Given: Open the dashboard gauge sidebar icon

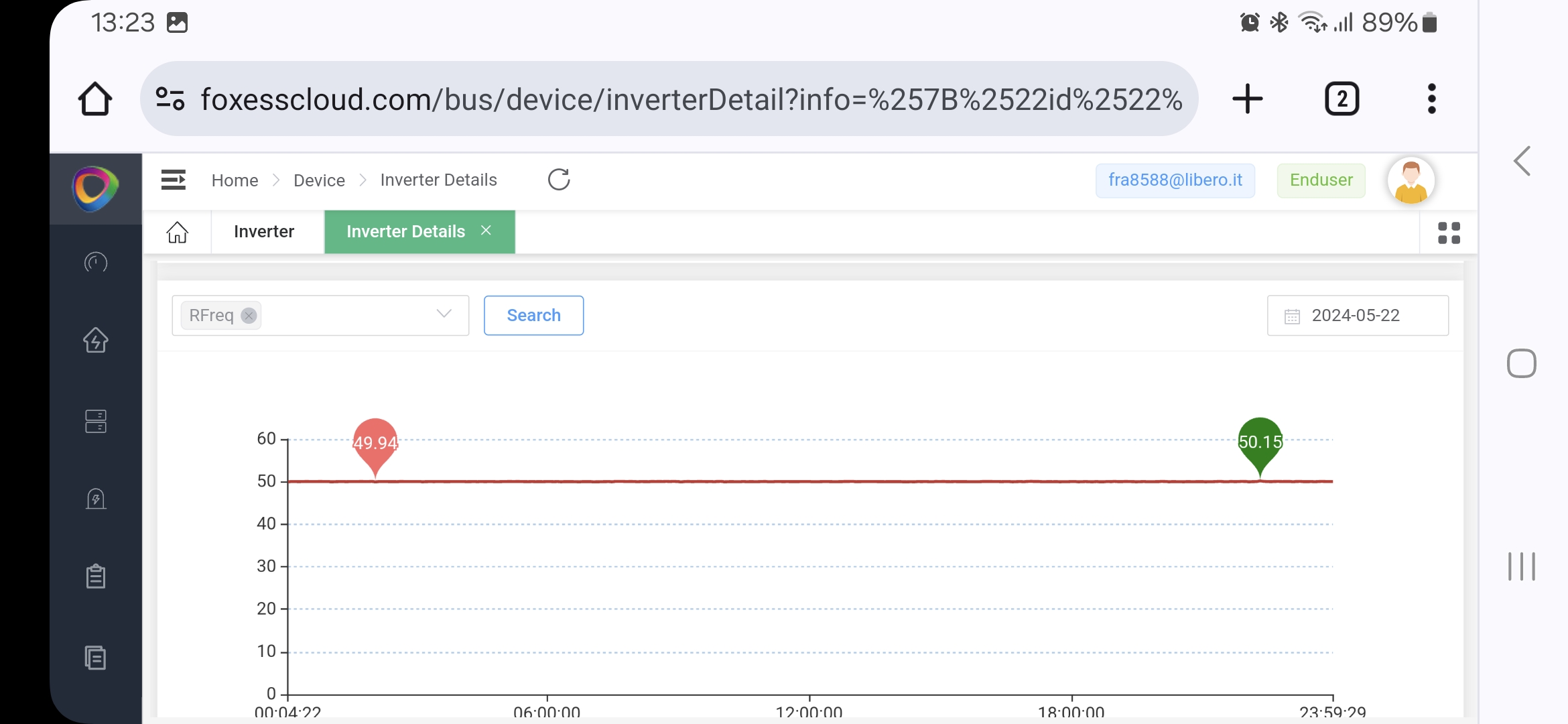Looking at the screenshot, I should 95,262.
